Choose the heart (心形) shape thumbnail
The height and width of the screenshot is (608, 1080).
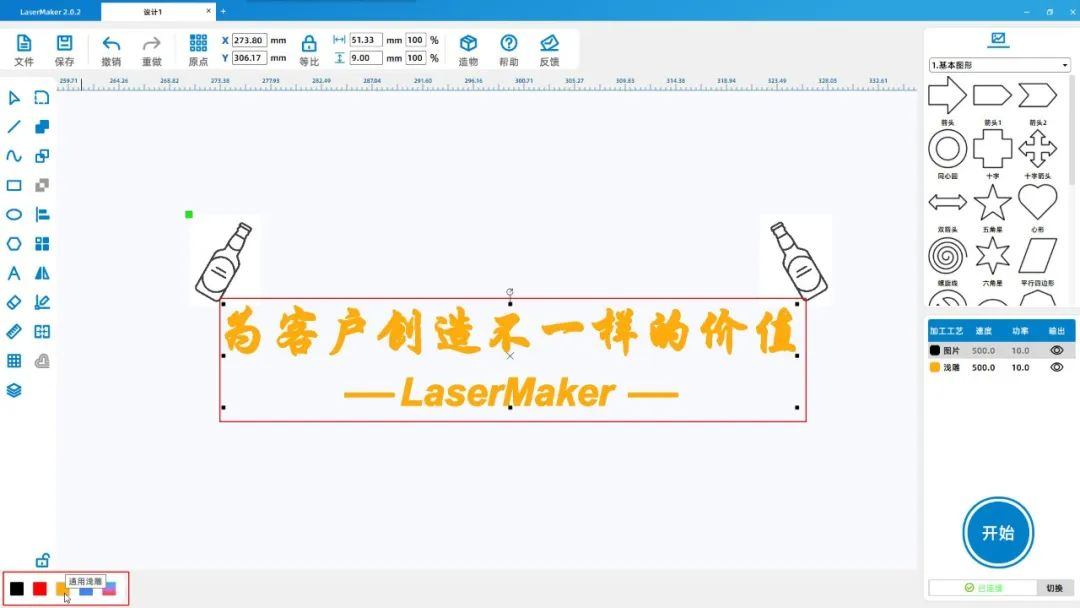(x=1037, y=203)
